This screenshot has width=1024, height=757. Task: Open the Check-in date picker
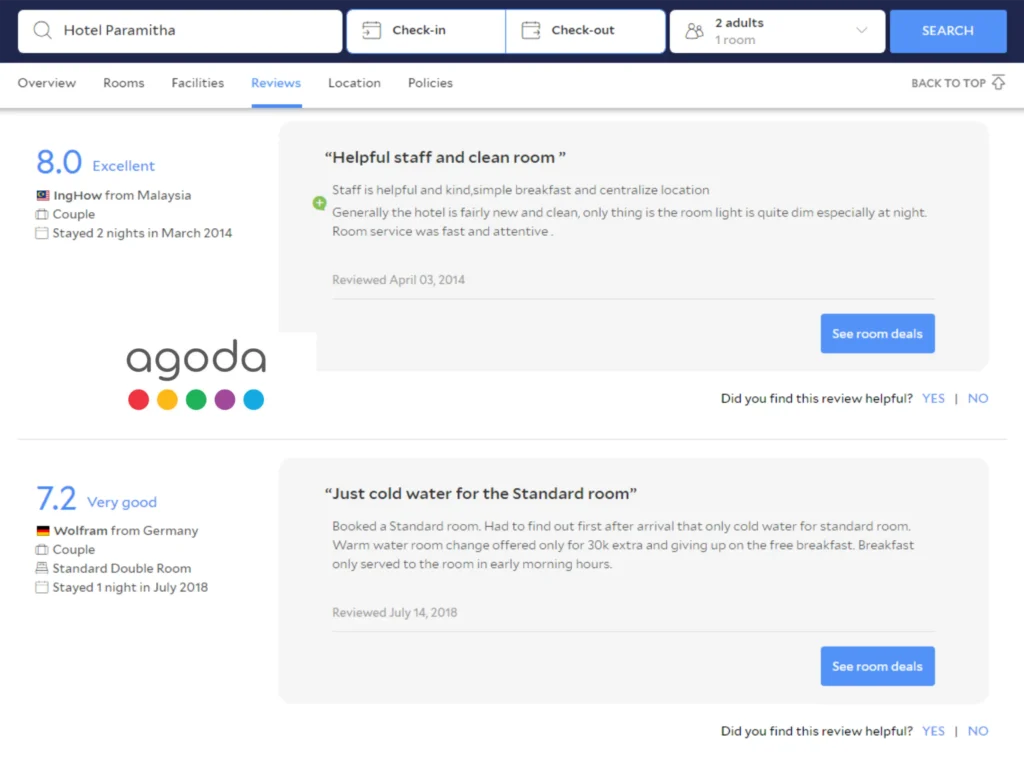[x=426, y=31]
